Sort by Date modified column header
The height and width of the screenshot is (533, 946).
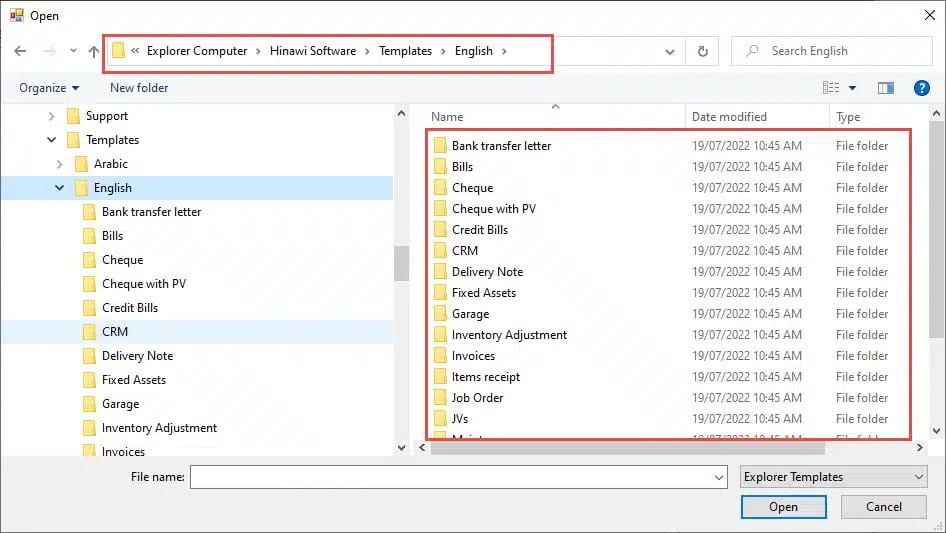(x=729, y=117)
